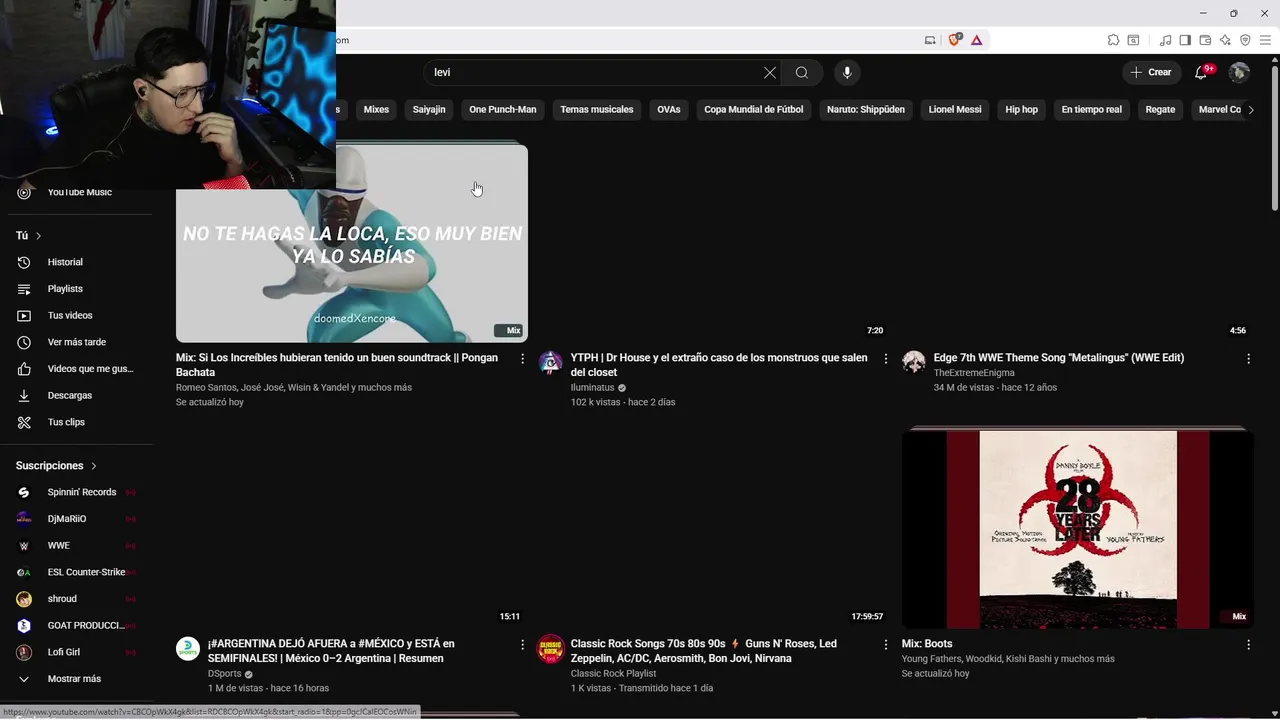Screen dimensions: 1280x720
Task: Open the account avatar menu
Action: click(1239, 72)
